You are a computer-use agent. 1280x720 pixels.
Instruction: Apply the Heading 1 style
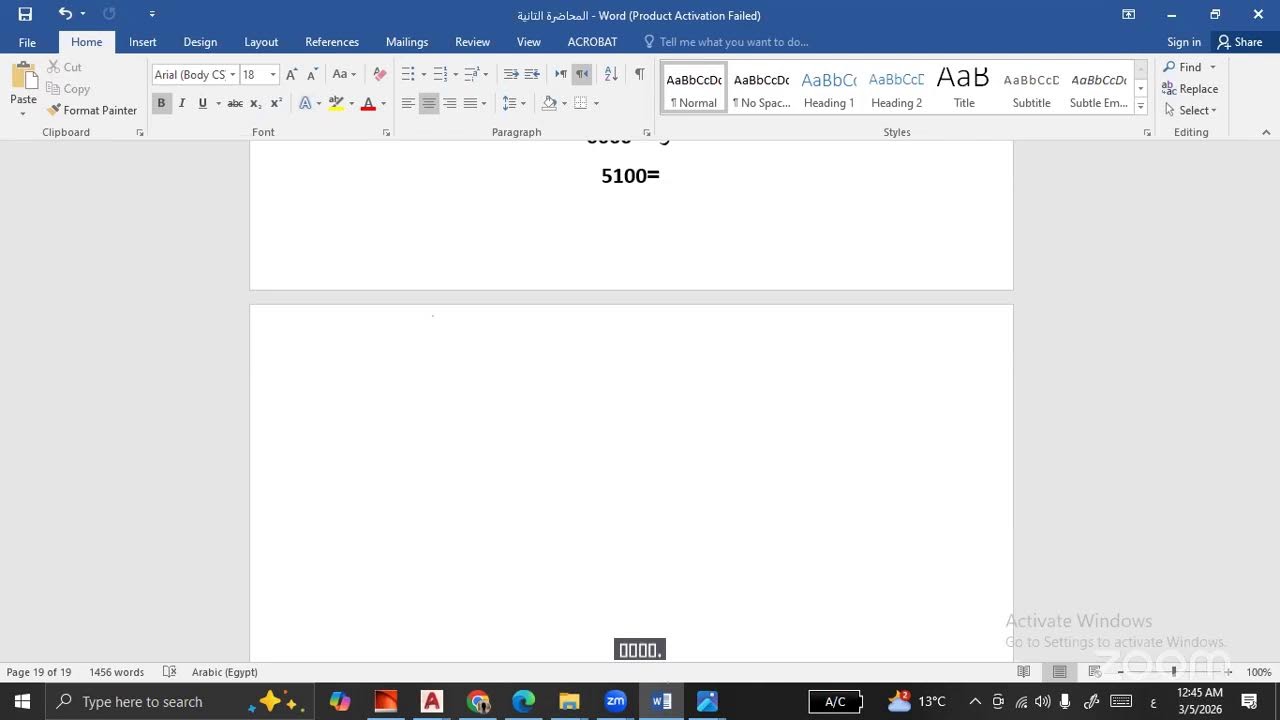click(x=829, y=89)
